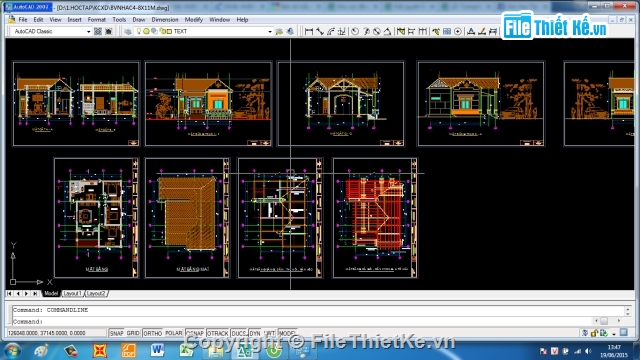The image size is (640, 360).
Task: Toggle SNAP mode in status bar
Action: (x=116, y=333)
